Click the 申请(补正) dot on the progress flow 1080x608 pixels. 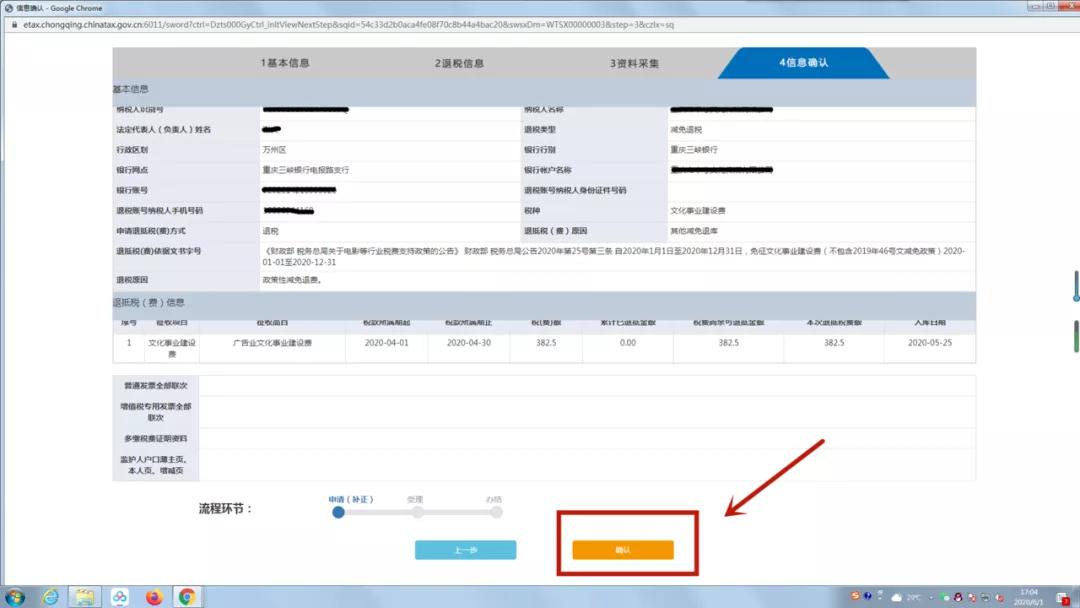click(339, 511)
